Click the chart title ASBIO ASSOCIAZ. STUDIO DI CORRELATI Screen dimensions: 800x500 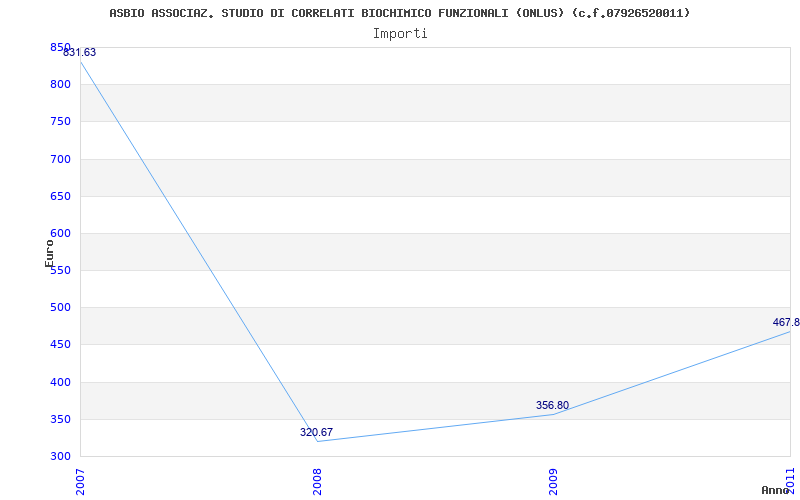click(x=399, y=13)
